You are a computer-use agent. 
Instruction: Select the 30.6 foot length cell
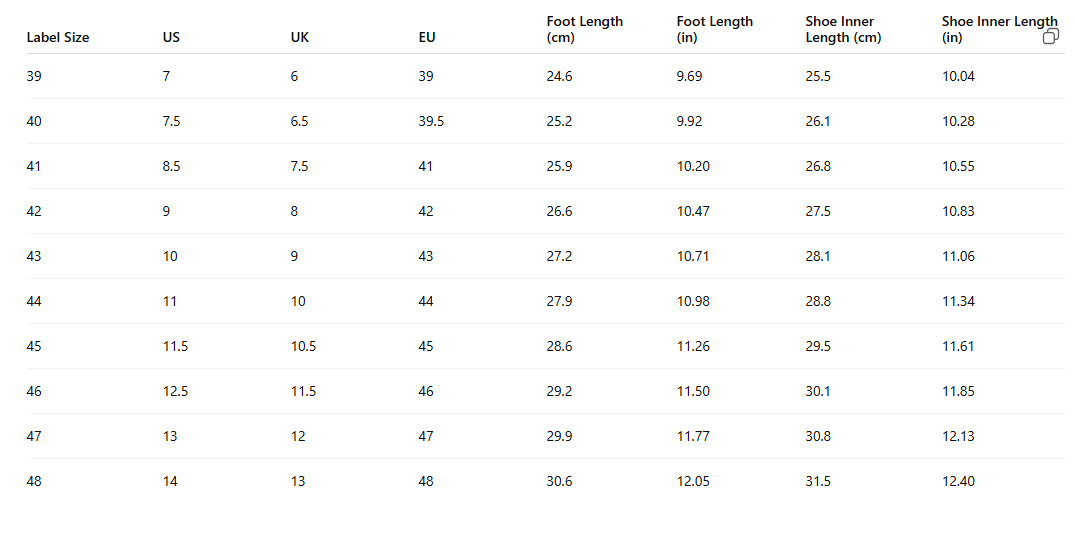coord(559,481)
